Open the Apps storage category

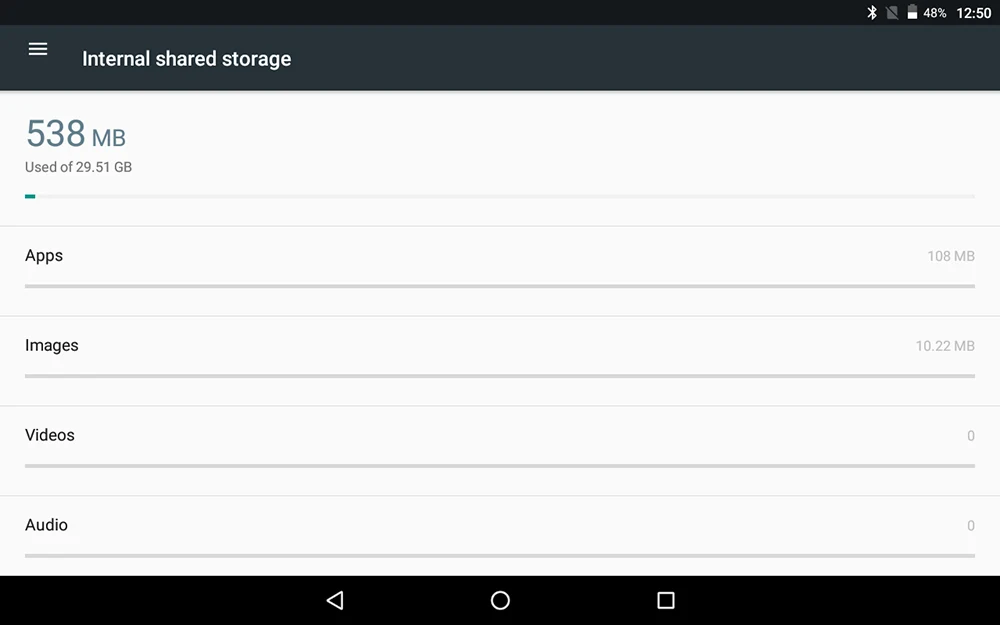click(x=500, y=271)
